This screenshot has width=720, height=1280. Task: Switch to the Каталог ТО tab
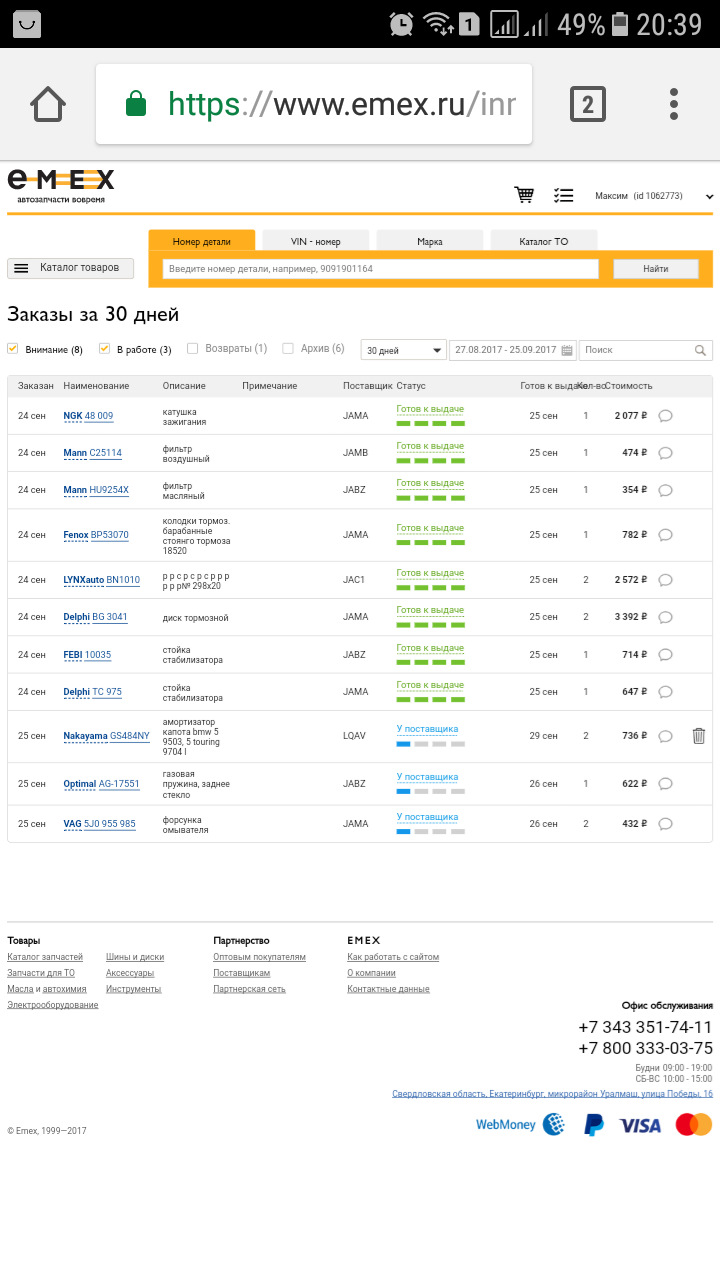544,241
